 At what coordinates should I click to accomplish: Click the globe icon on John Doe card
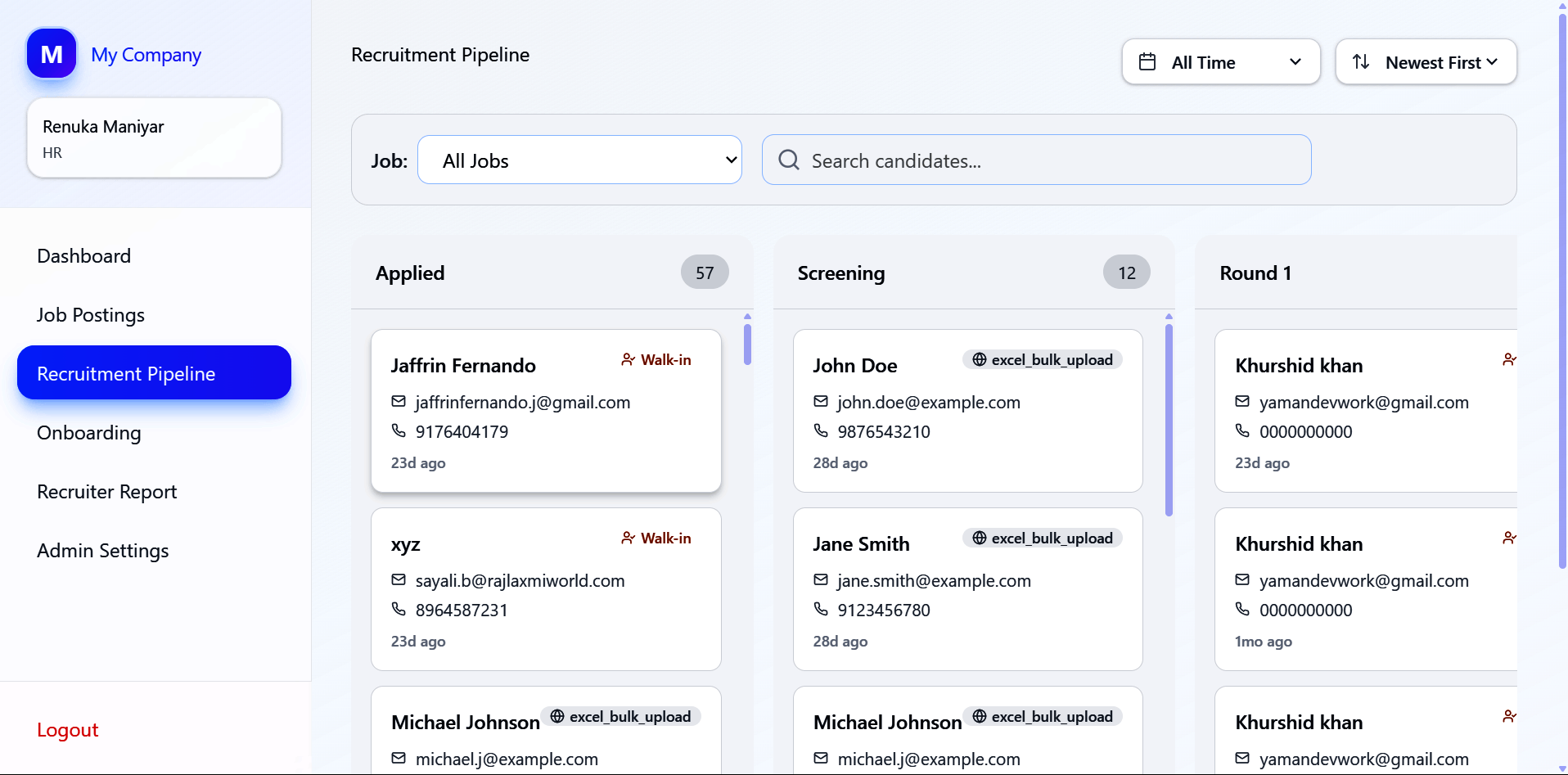[x=979, y=359]
